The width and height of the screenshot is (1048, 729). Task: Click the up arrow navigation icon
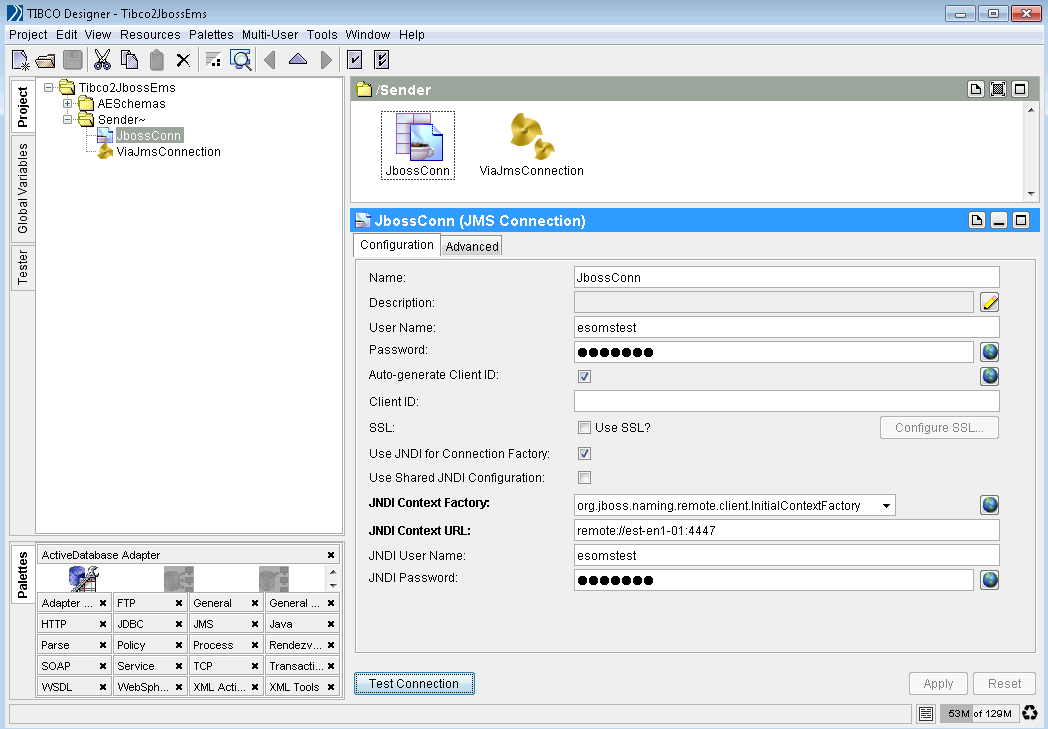pyautogui.click(x=298, y=59)
